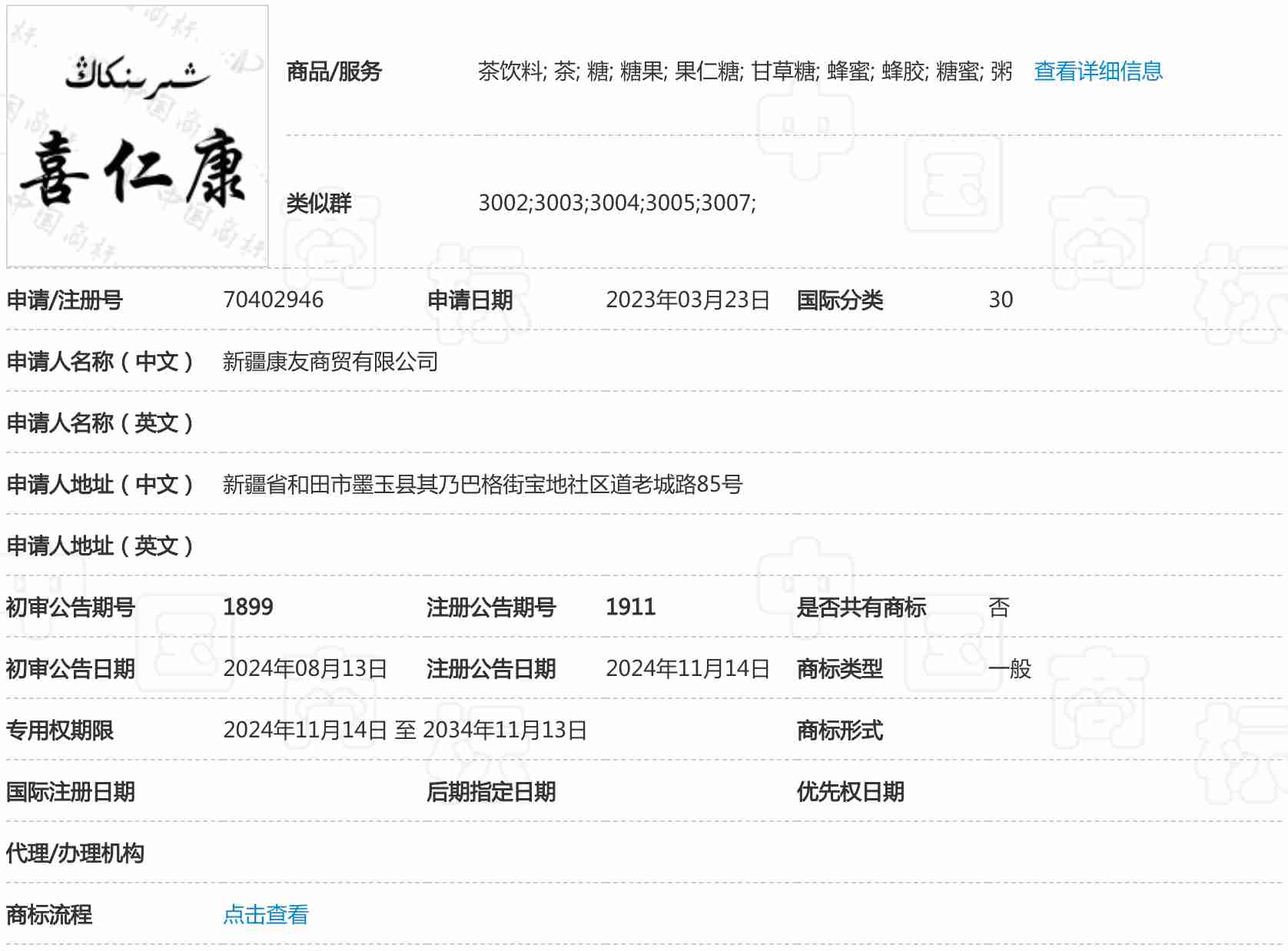Click similar group codes starting with 3002
Screen dimensions: 1288x951
point(616,203)
